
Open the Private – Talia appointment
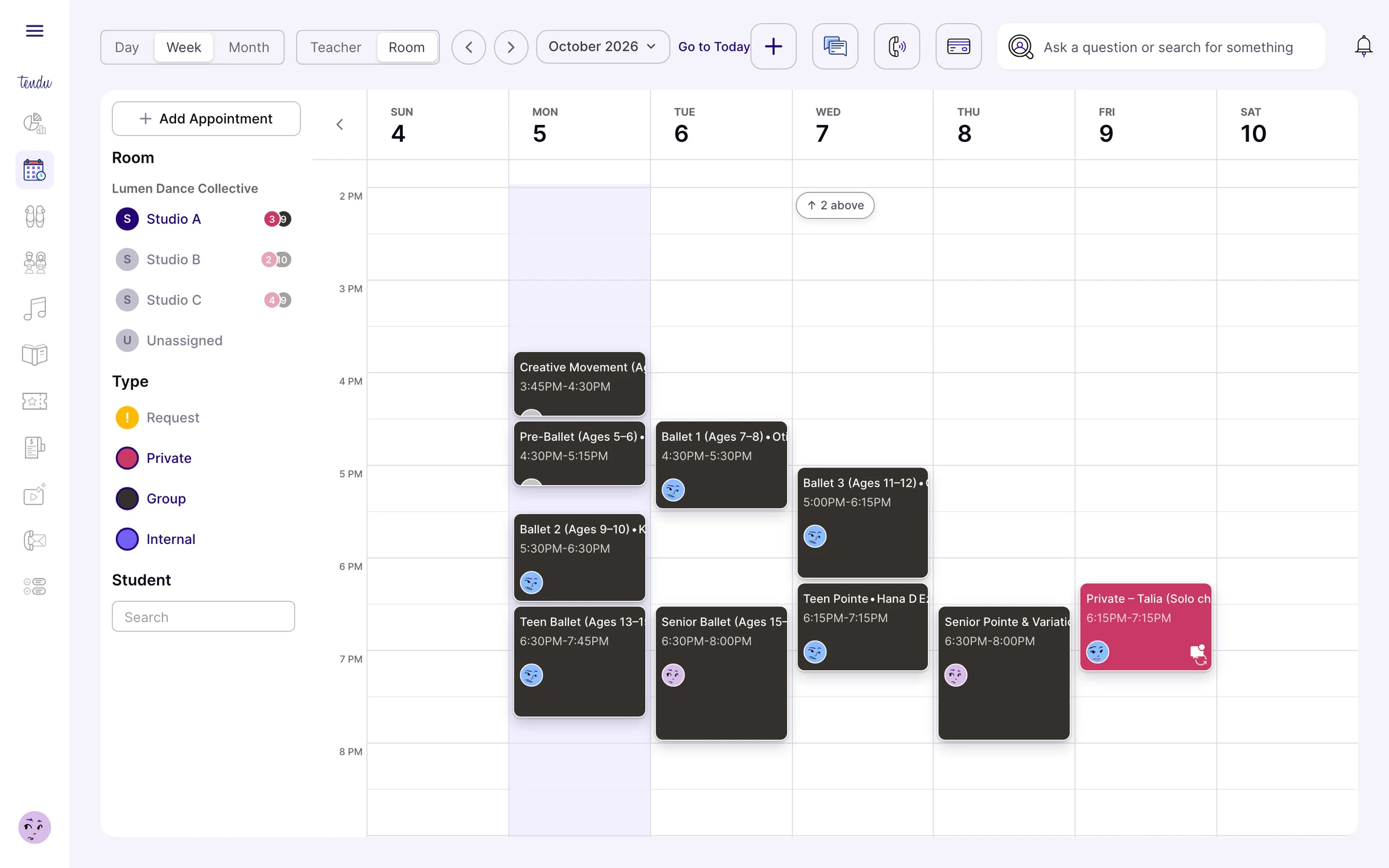click(1145, 627)
